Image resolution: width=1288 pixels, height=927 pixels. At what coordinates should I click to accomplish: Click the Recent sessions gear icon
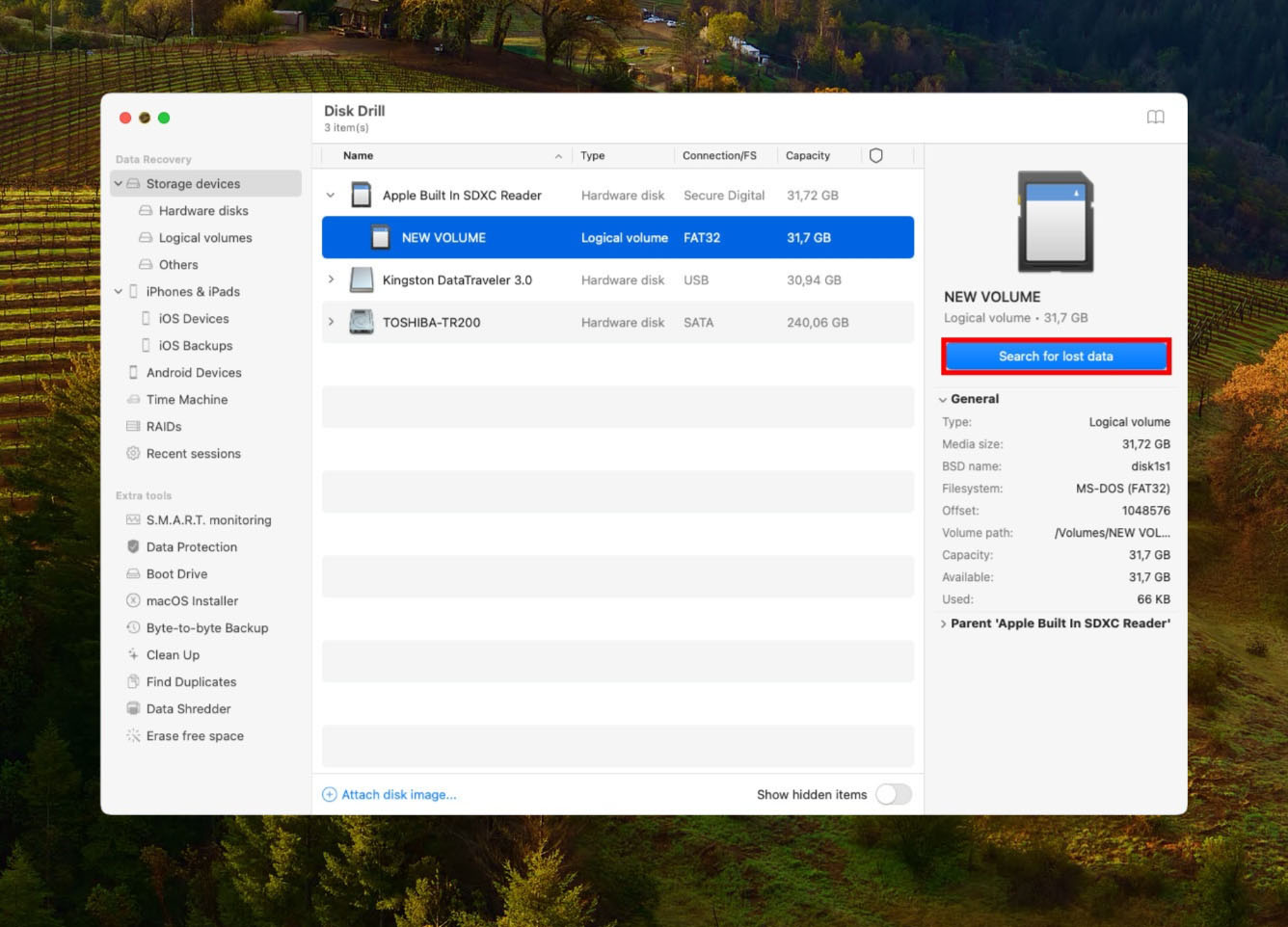[x=133, y=454]
